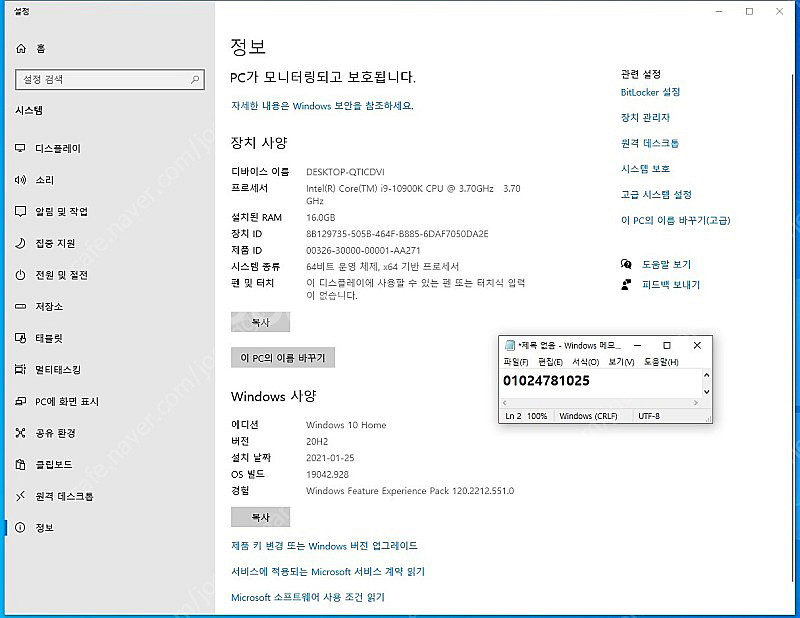Open Microsoft 소프트웨어 사용 조건 link
The height and width of the screenshot is (618, 800).
[x=308, y=597]
